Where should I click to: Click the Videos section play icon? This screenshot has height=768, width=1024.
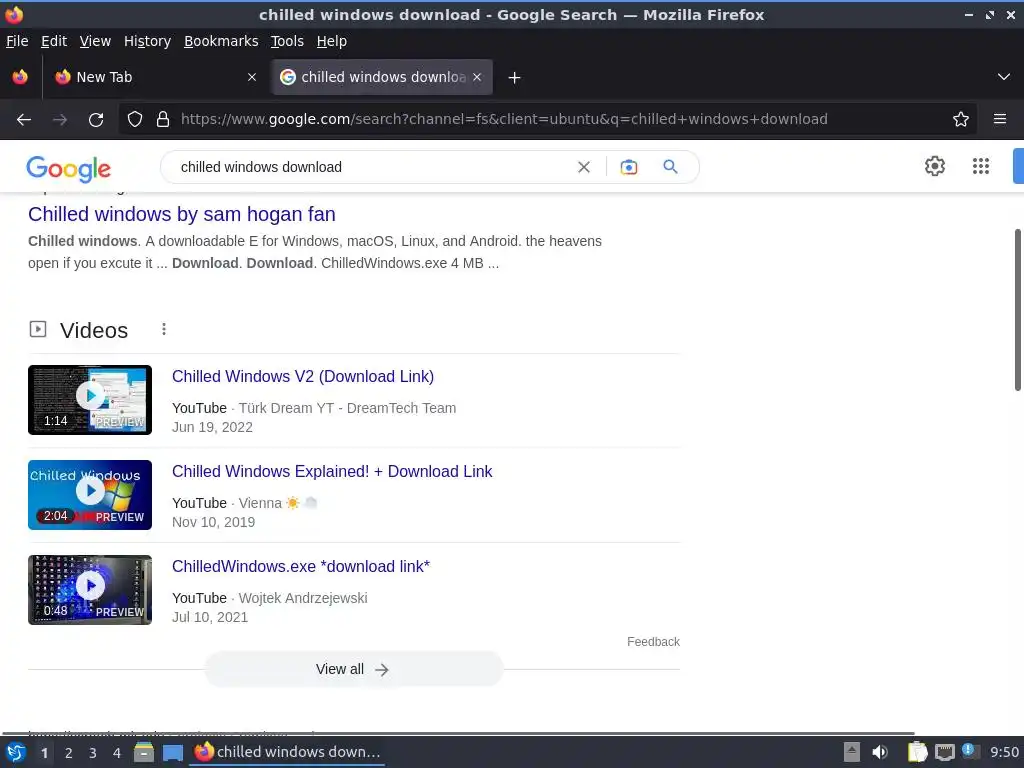[38, 329]
